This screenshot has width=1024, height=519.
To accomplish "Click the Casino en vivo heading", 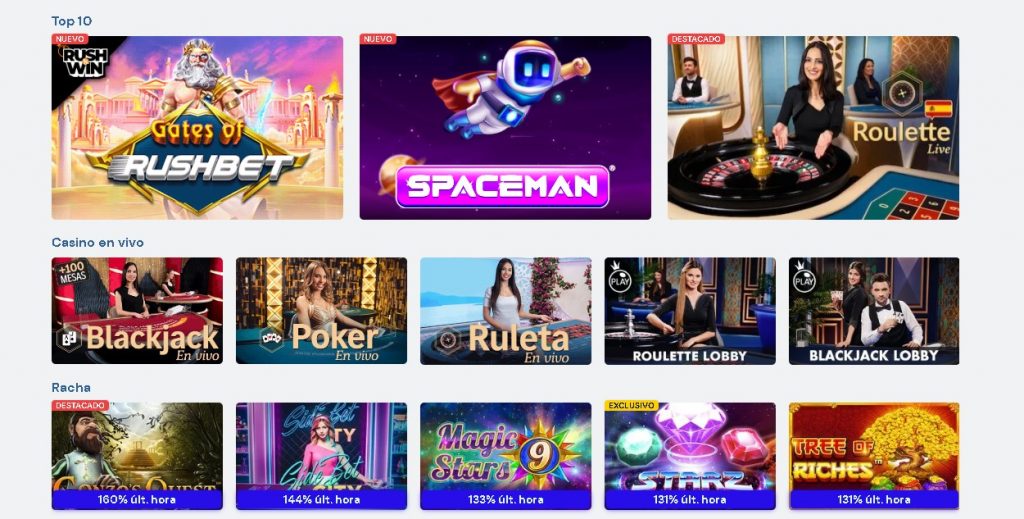I will tap(97, 242).
